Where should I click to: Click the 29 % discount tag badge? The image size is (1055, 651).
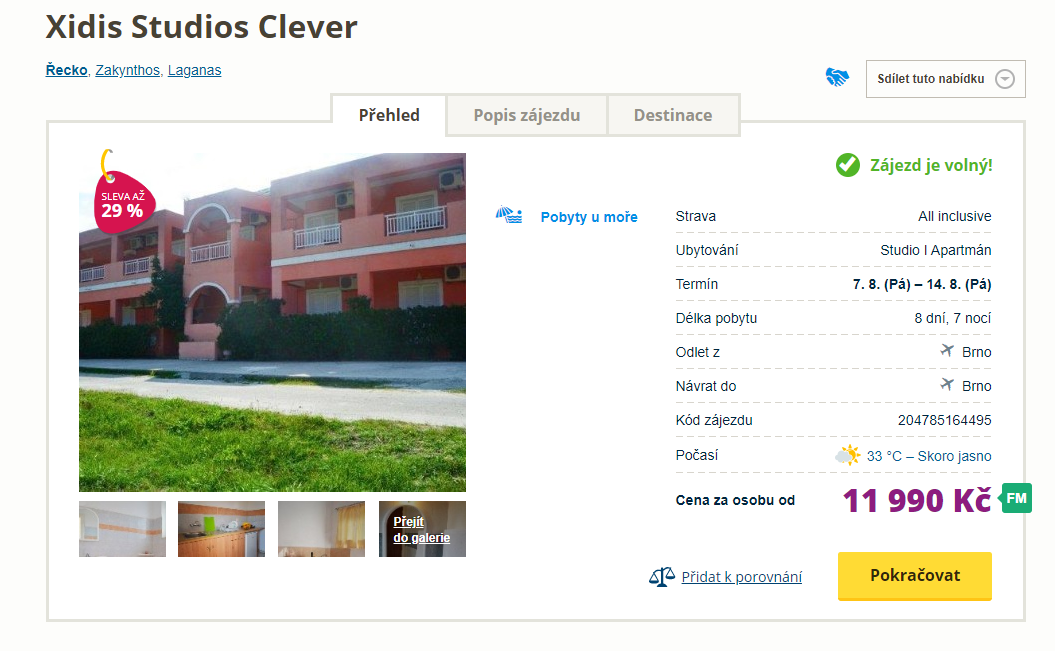(x=123, y=202)
